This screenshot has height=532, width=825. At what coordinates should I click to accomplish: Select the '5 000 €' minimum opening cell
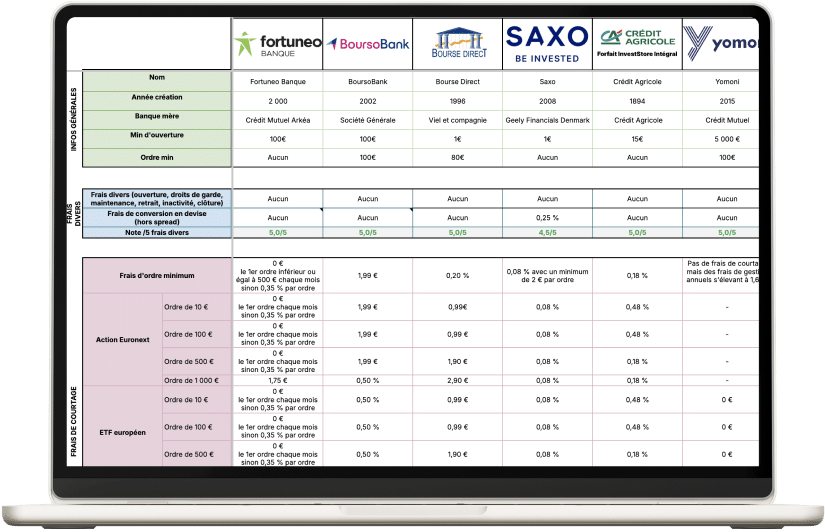(721, 139)
